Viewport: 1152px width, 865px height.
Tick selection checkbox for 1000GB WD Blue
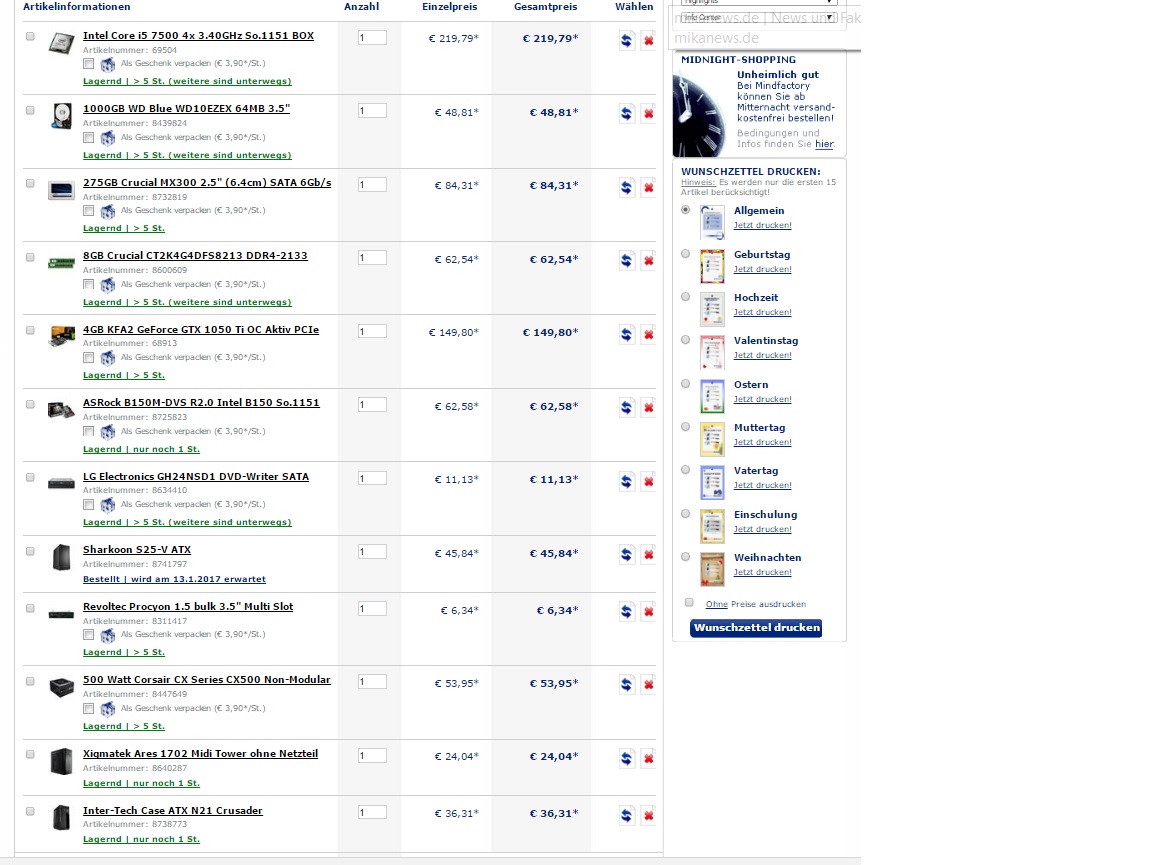point(30,110)
